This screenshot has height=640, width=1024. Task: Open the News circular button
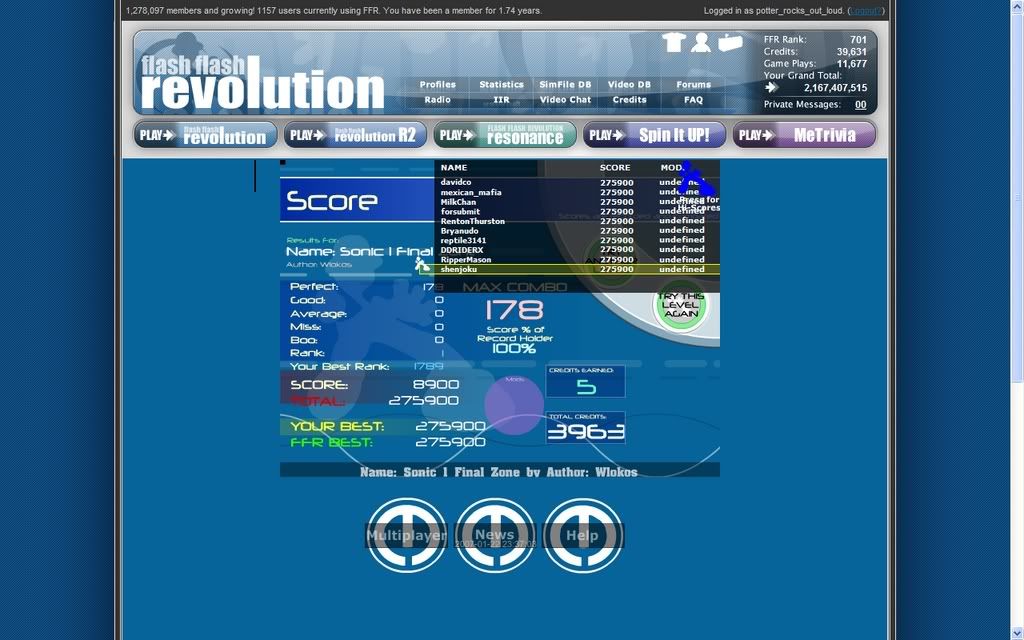tap(494, 535)
